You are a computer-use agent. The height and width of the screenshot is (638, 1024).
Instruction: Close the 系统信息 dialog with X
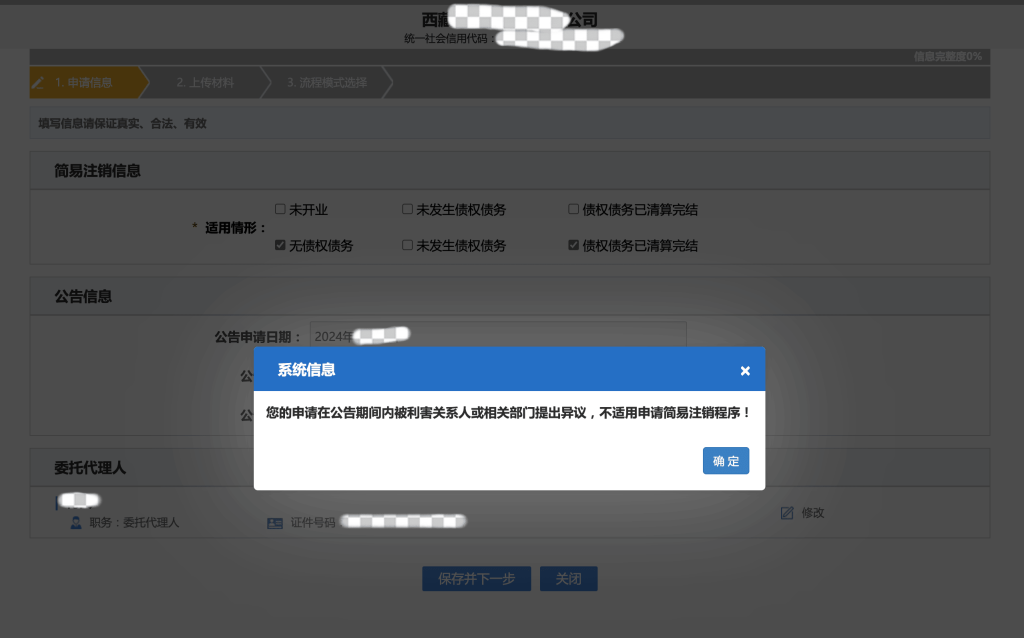click(745, 371)
